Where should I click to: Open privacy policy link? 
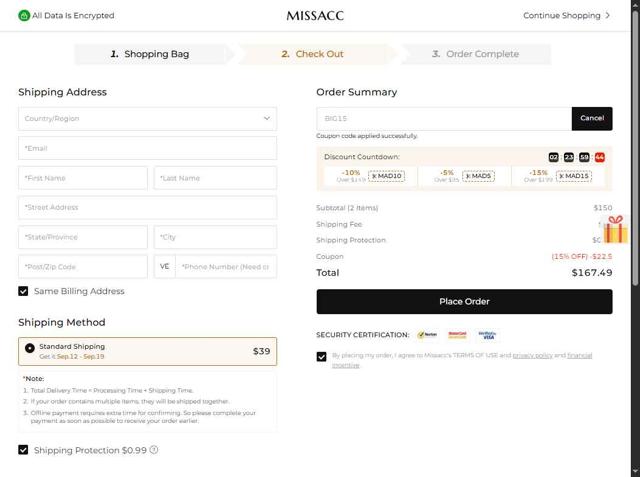tap(532, 355)
